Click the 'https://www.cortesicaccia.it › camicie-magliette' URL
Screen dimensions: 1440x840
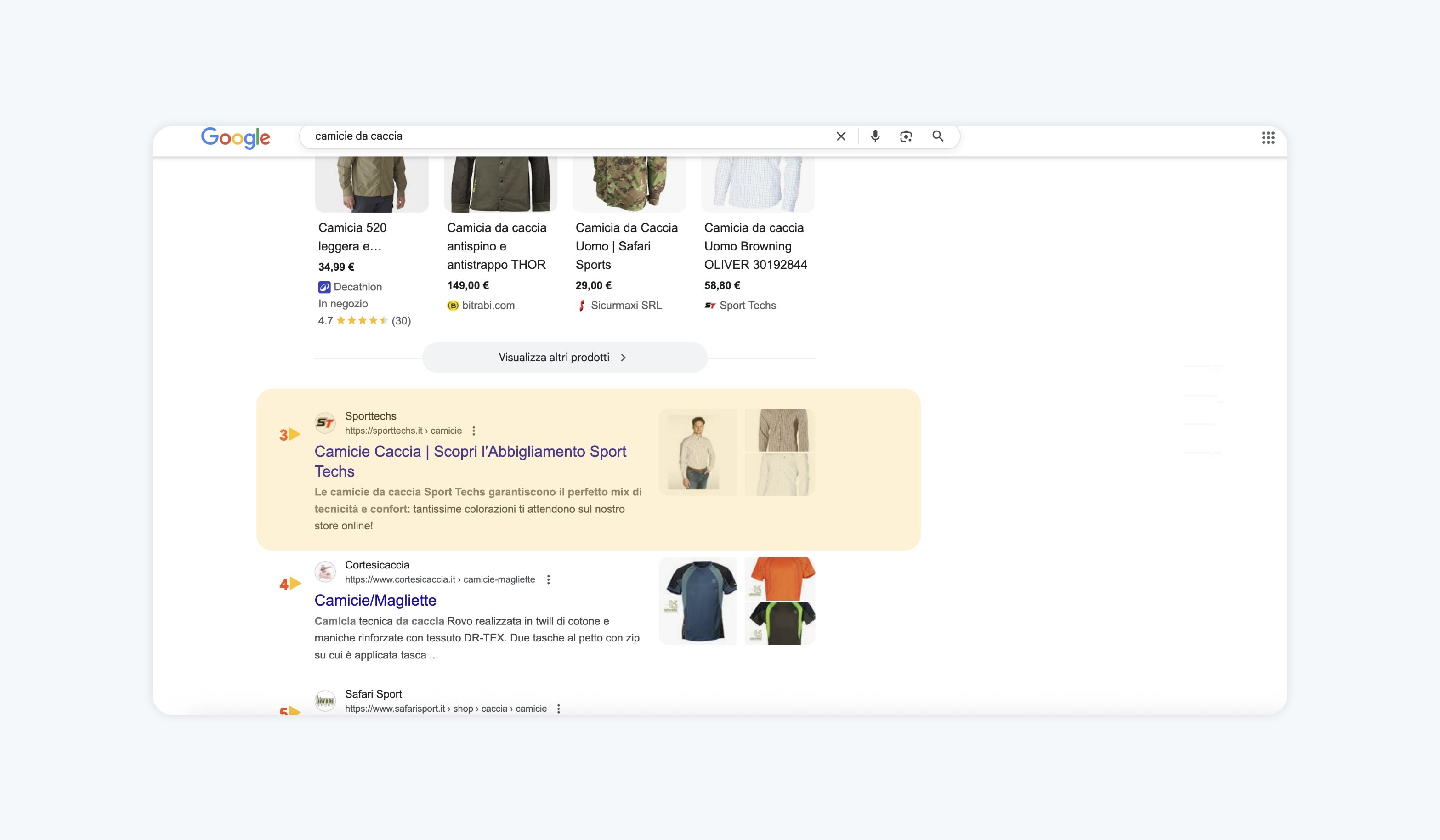(x=440, y=579)
